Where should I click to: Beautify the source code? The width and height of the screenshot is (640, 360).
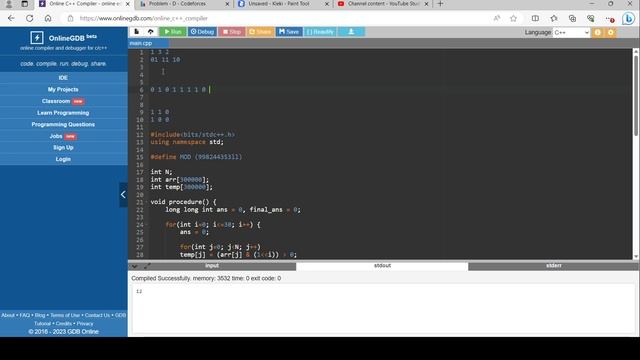tap(320, 32)
